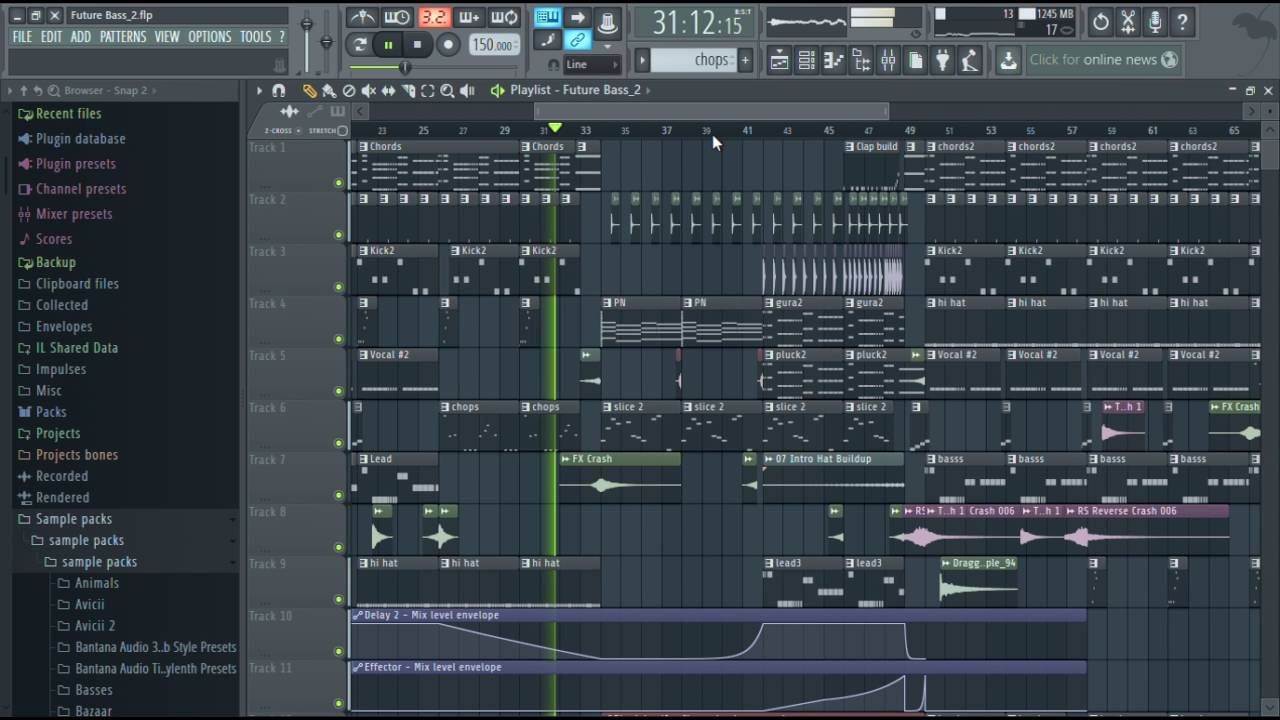
Task: Click the Record button
Action: click(448, 44)
